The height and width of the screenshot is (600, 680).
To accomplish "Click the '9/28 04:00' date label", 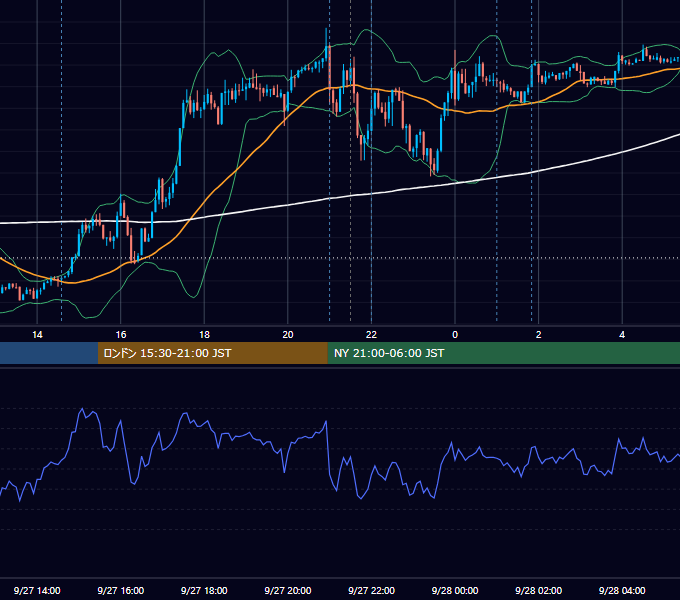I will (x=622, y=590).
